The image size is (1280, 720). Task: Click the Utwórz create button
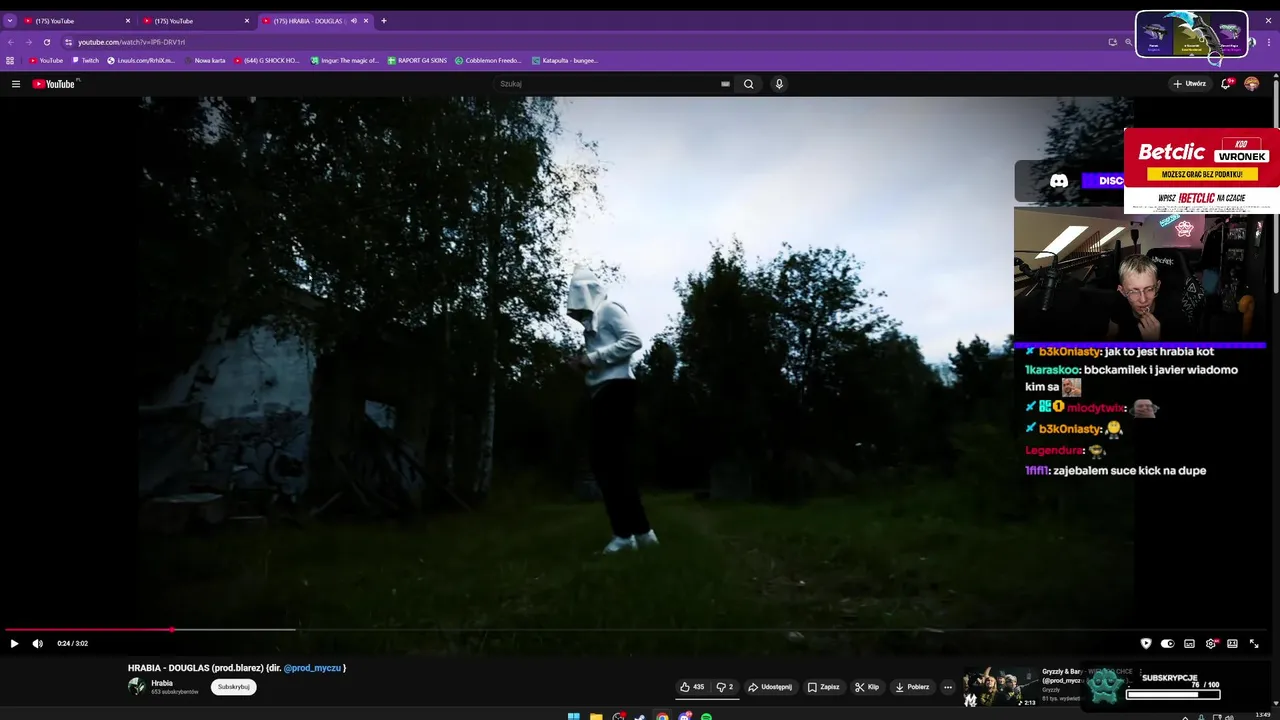pyautogui.click(x=1189, y=84)
